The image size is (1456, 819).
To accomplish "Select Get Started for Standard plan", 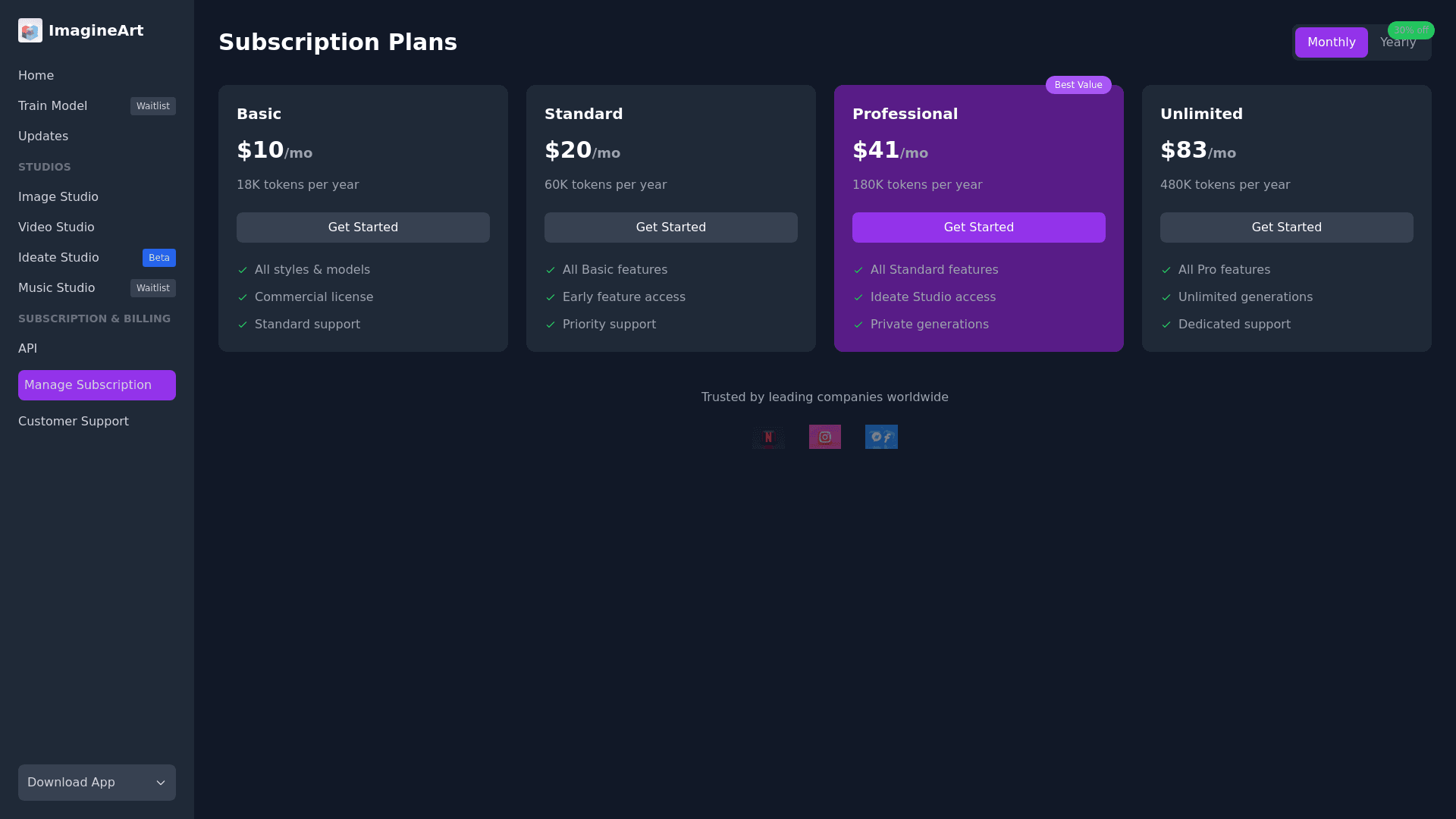I will coord(670,227).
